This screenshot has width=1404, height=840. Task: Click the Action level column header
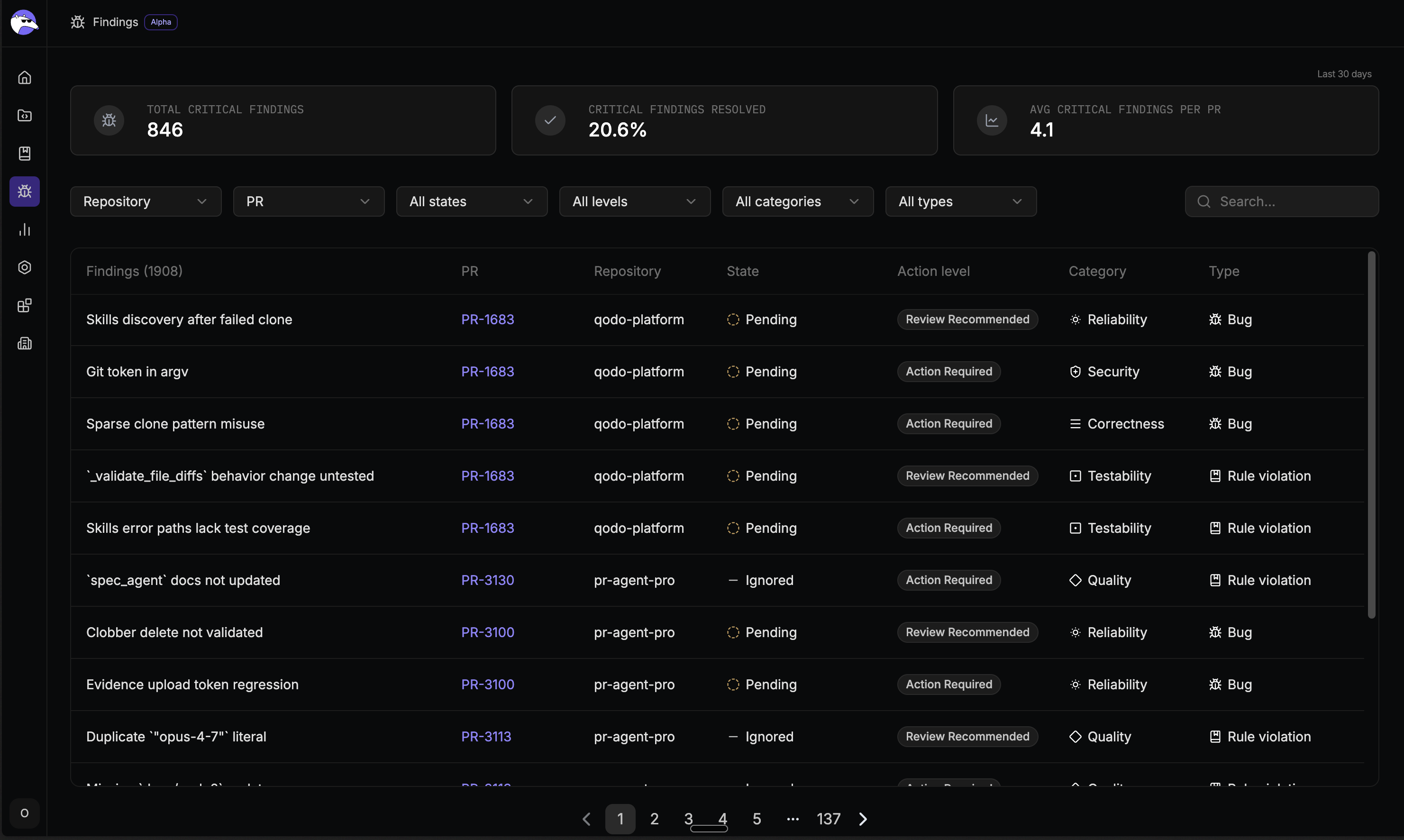click(933, 271)
